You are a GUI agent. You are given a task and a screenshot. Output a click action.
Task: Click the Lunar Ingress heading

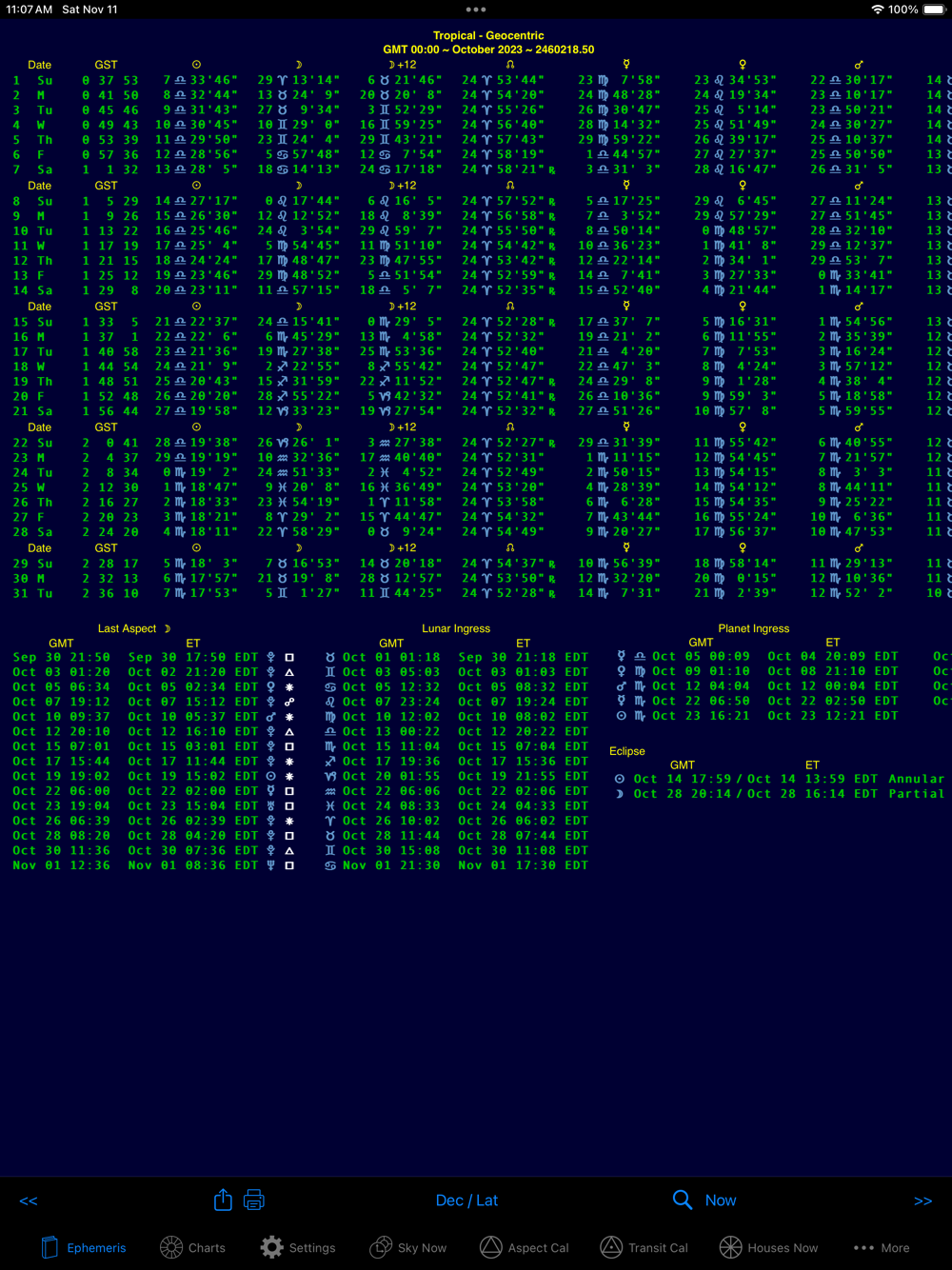(x=456, y=628)
